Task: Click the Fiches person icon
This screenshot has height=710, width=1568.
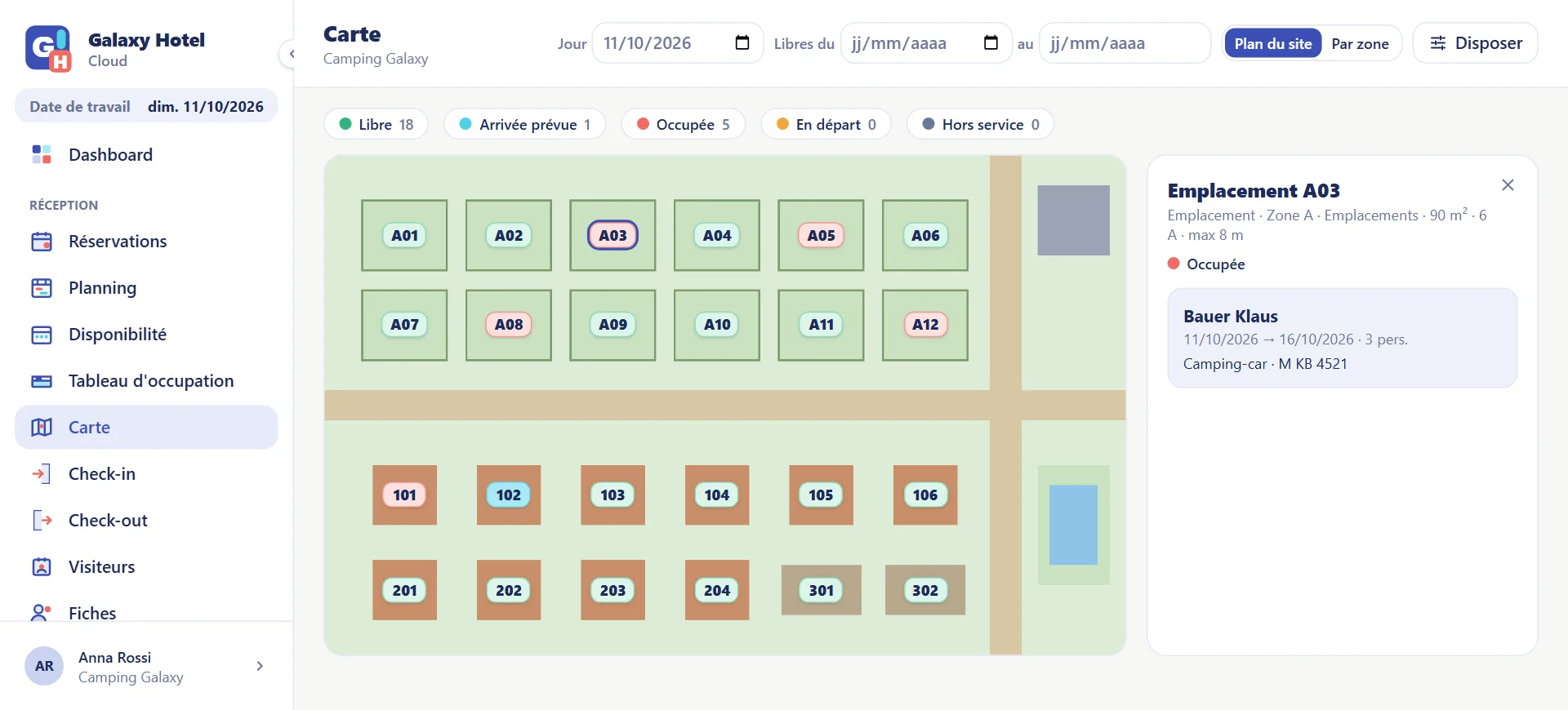Action: click(x=42, y=613)
